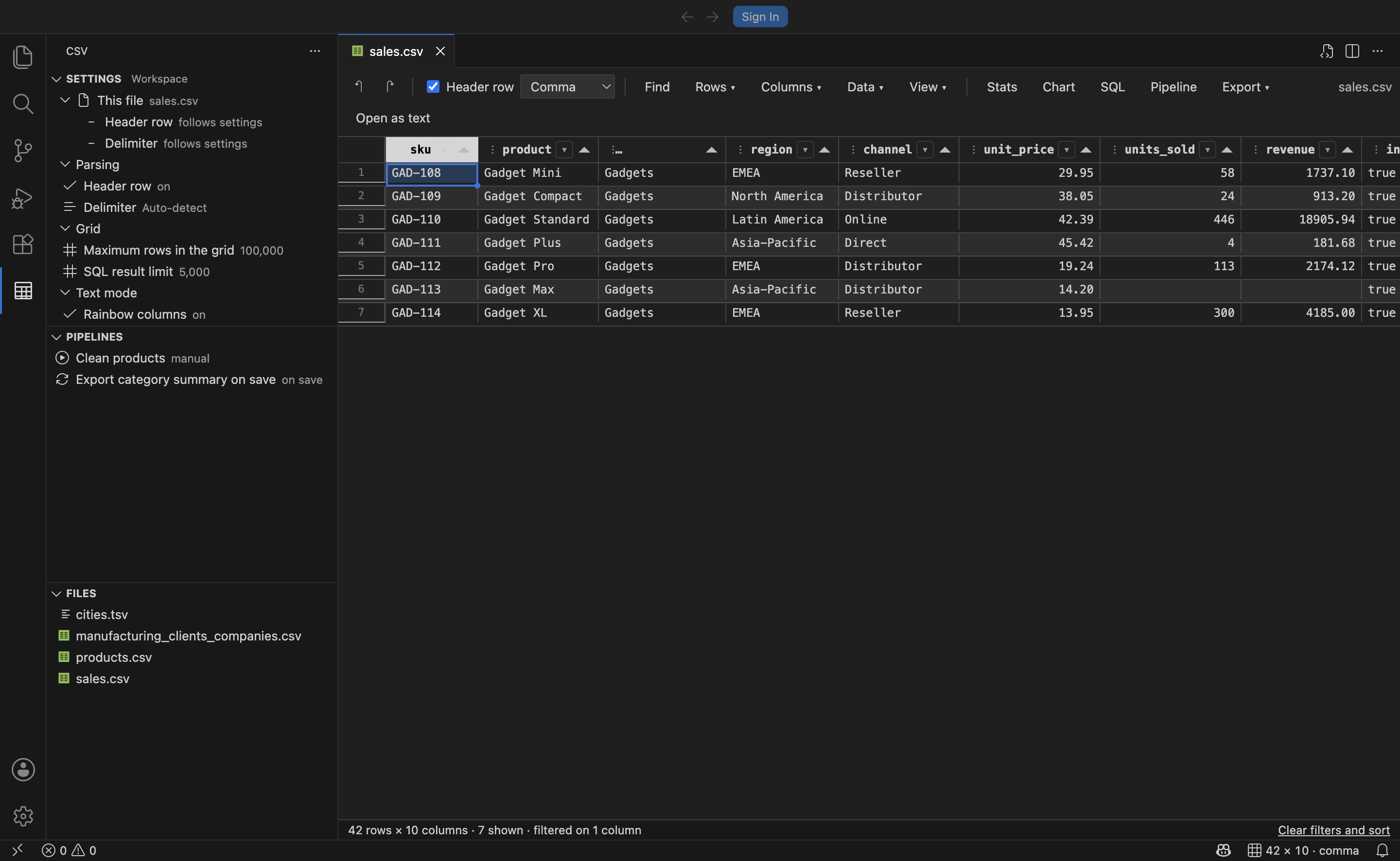
Task: Open the Extensions view
Action: click(23, 244)
